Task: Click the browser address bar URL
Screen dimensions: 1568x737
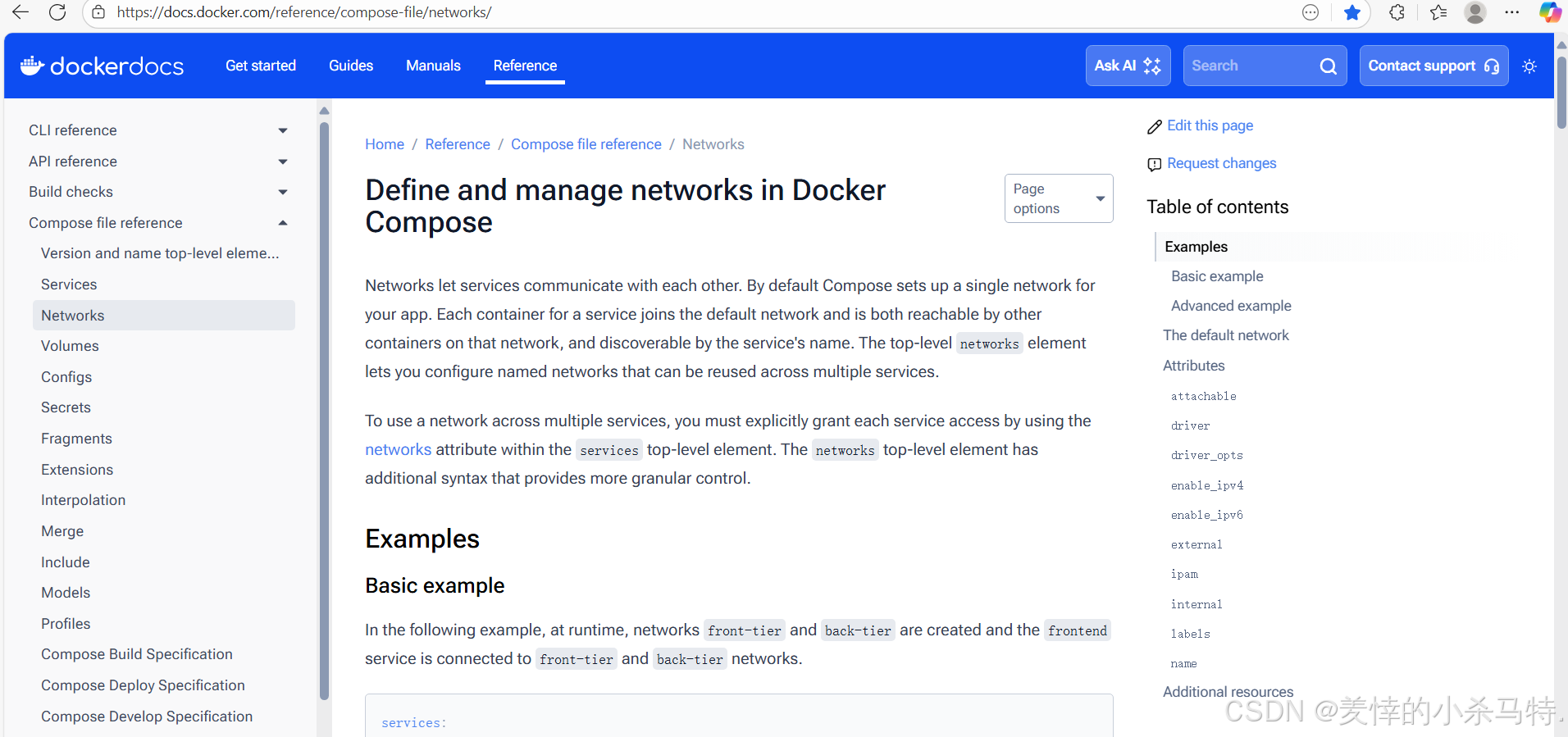Action: (x=304, y=12)
